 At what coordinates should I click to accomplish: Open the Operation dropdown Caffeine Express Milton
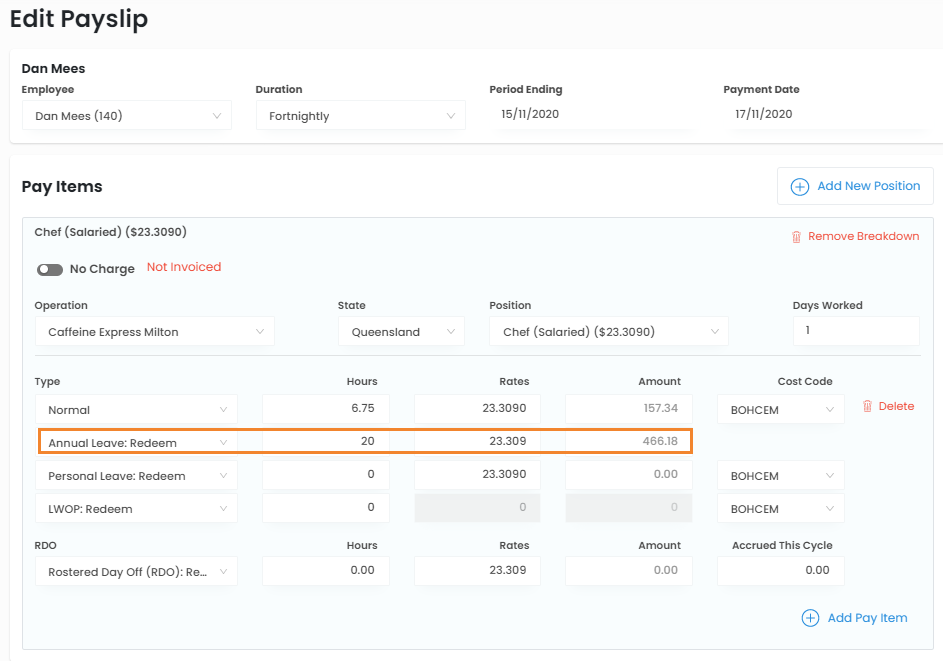(155, 332)
